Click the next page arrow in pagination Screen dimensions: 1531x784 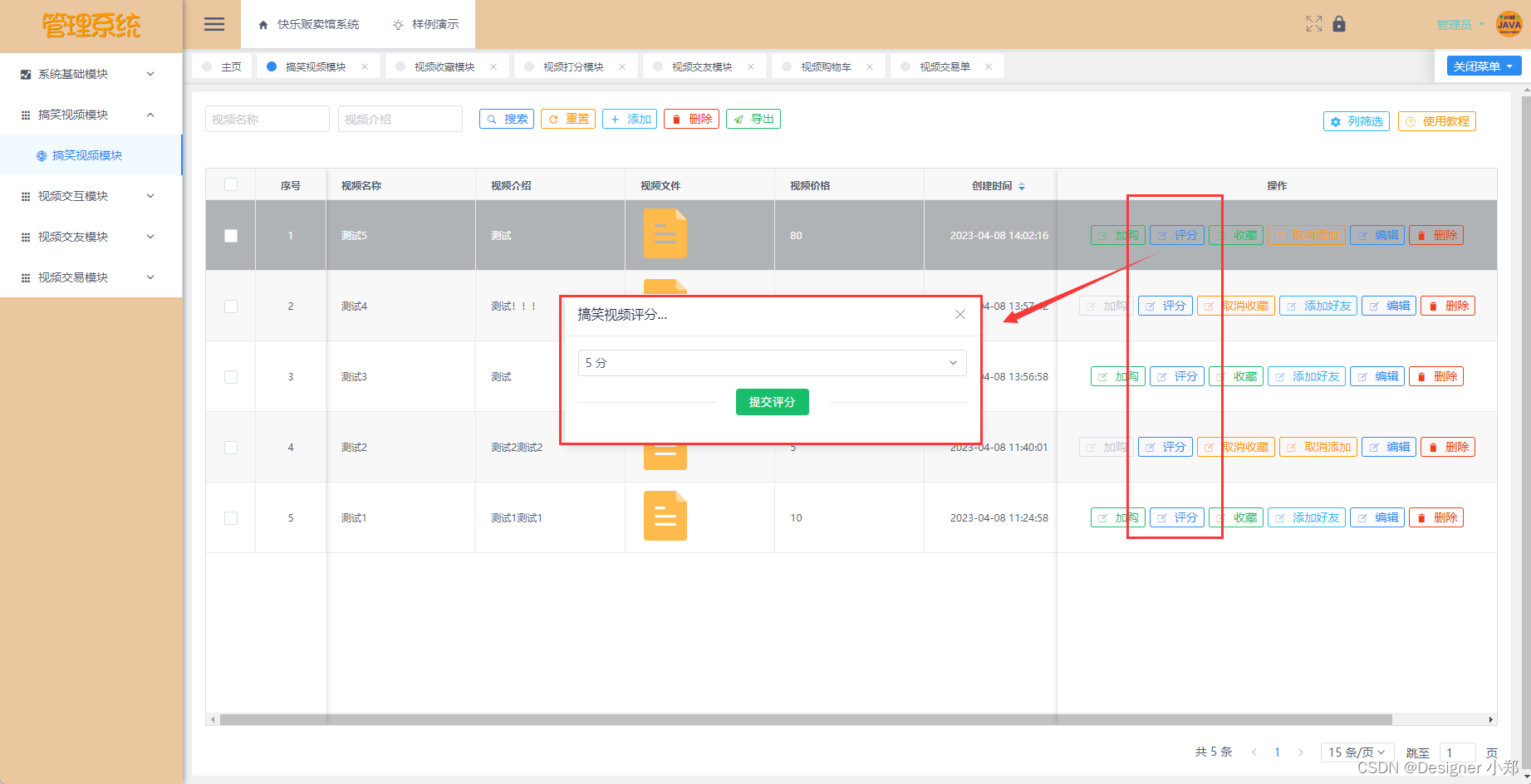coord(1300,752)
